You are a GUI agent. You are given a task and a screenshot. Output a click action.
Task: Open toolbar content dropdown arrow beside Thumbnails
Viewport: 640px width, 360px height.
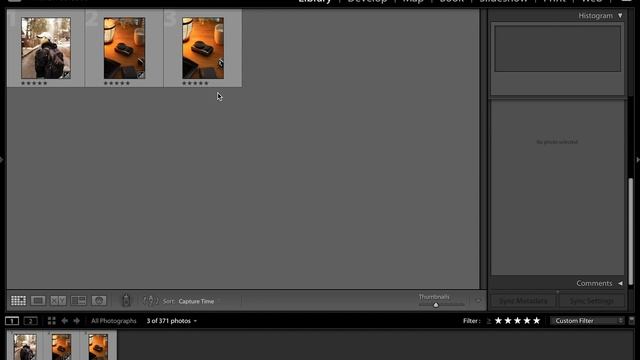point(478,301)
